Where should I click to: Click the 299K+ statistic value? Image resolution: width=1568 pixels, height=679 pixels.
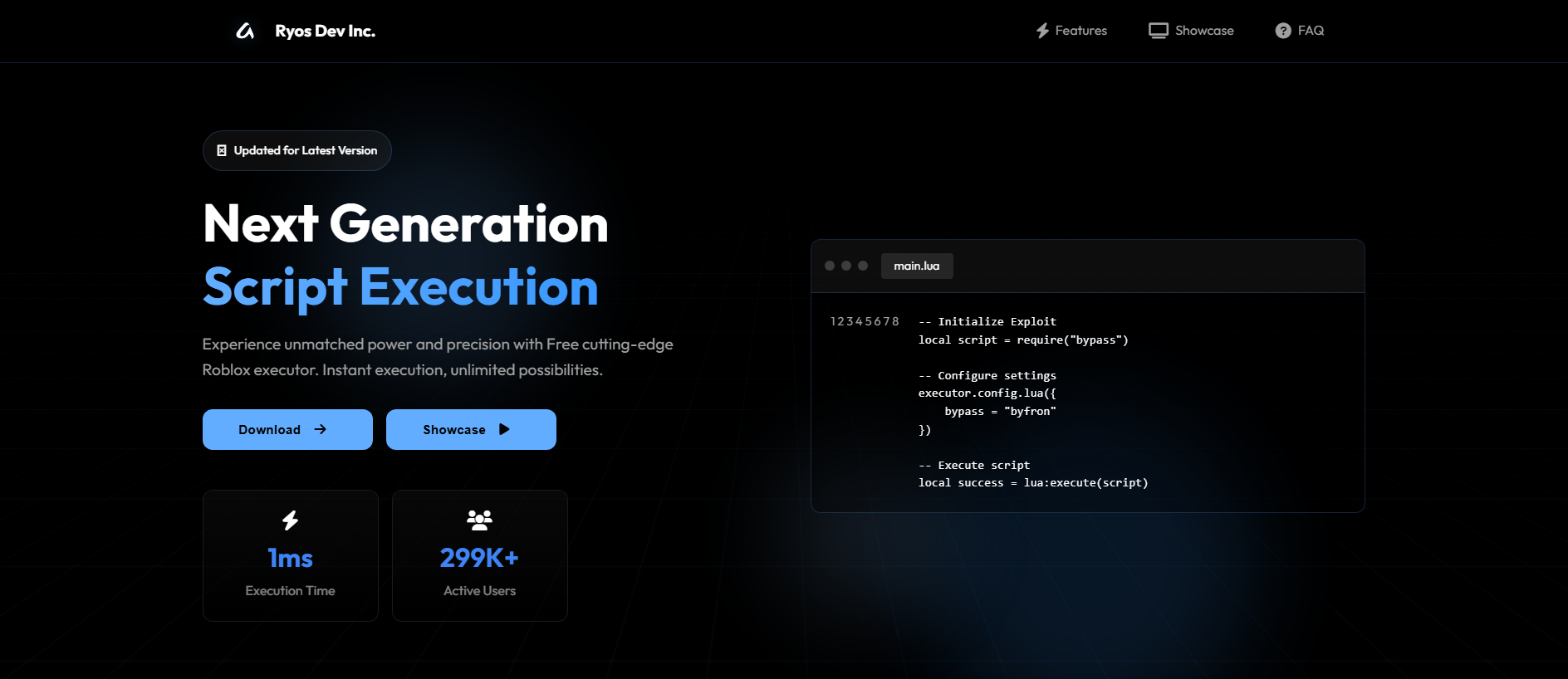click(479, 558)
